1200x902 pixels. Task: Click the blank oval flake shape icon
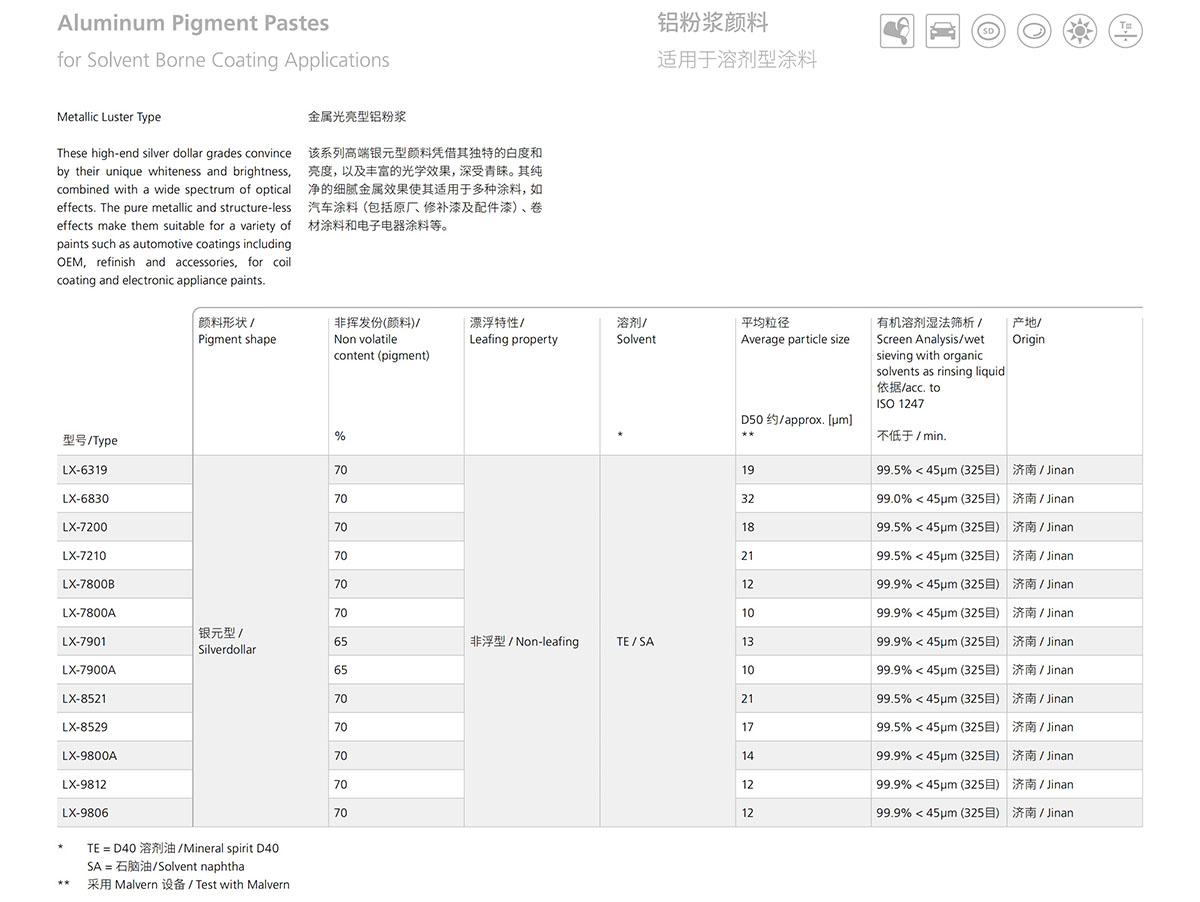coord(1034,31)
